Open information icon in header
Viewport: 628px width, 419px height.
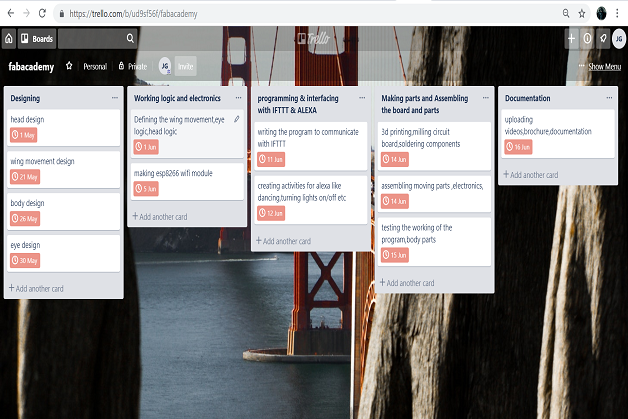coord(587,38)
